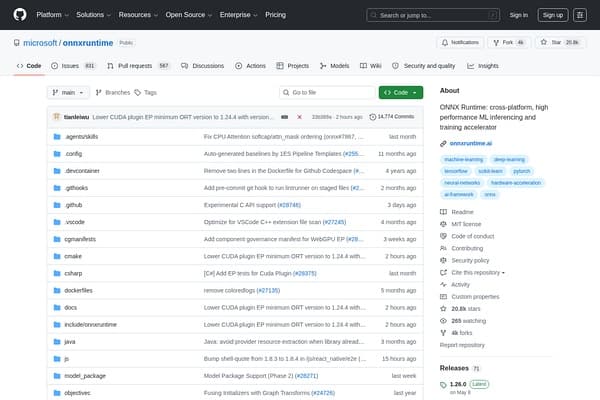This screenshot has height=400, width=600.
Task: Switch to the Wiki tab
Action: [x=371, y=66]
